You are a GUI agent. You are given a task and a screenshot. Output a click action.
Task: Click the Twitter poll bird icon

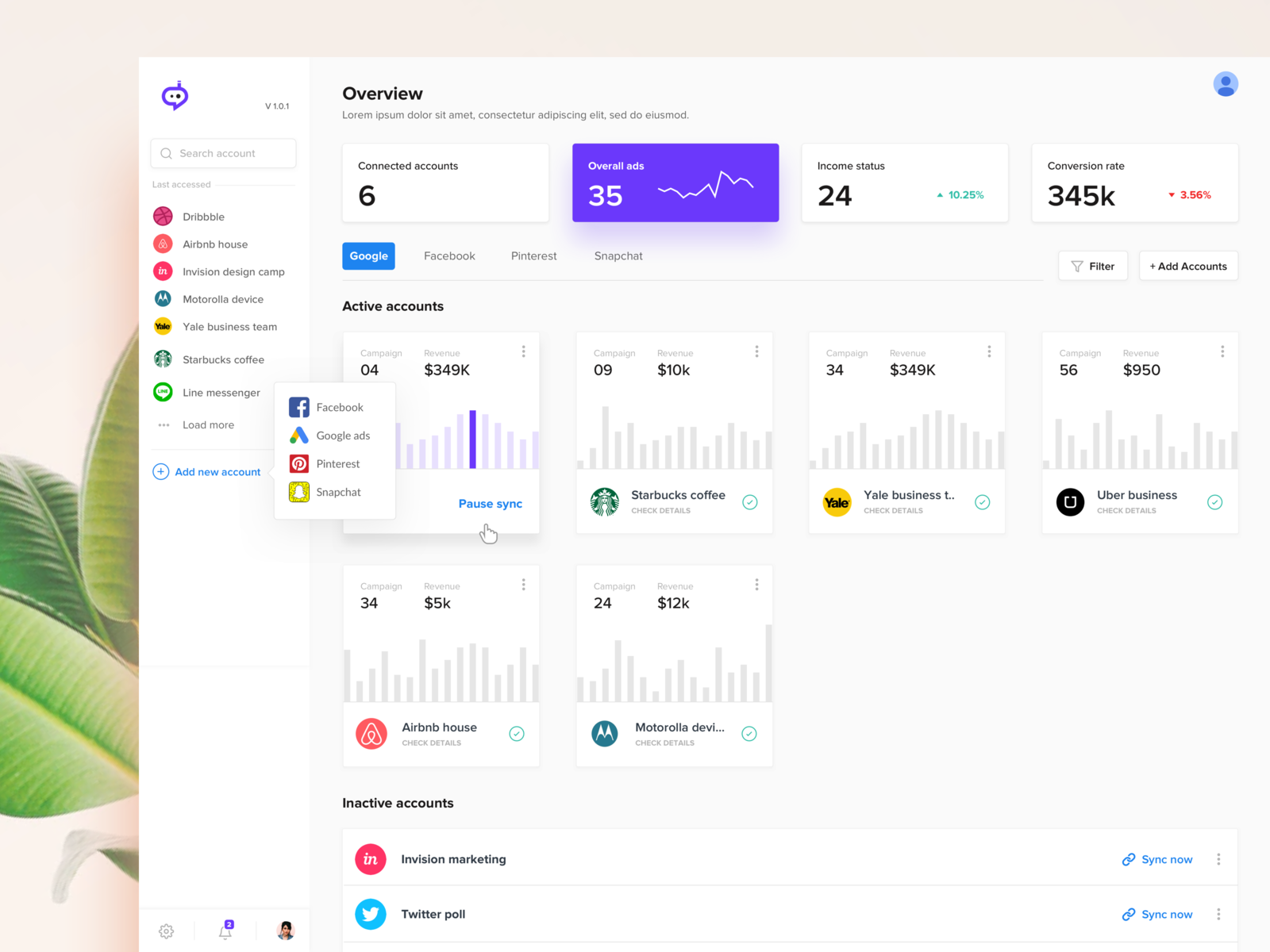pyautogui.click(x=371, y=914)
